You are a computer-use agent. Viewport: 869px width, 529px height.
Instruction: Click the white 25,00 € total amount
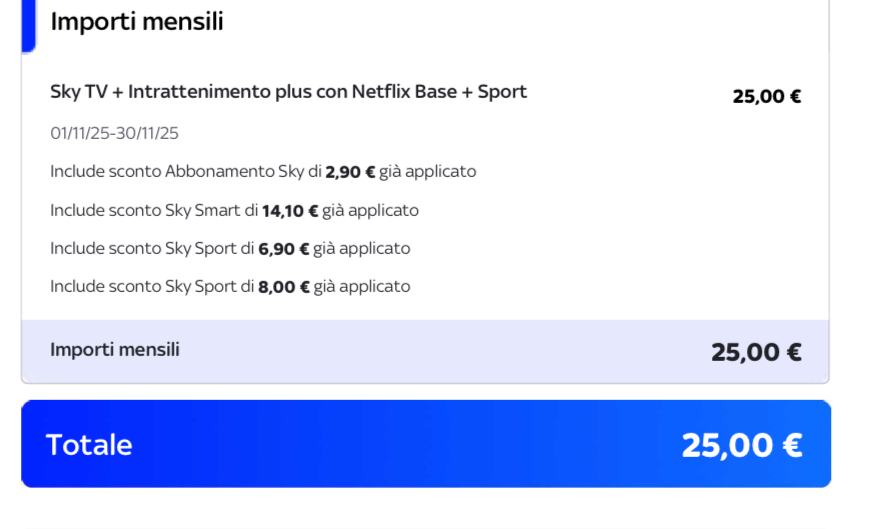click(x=741, y=445)
